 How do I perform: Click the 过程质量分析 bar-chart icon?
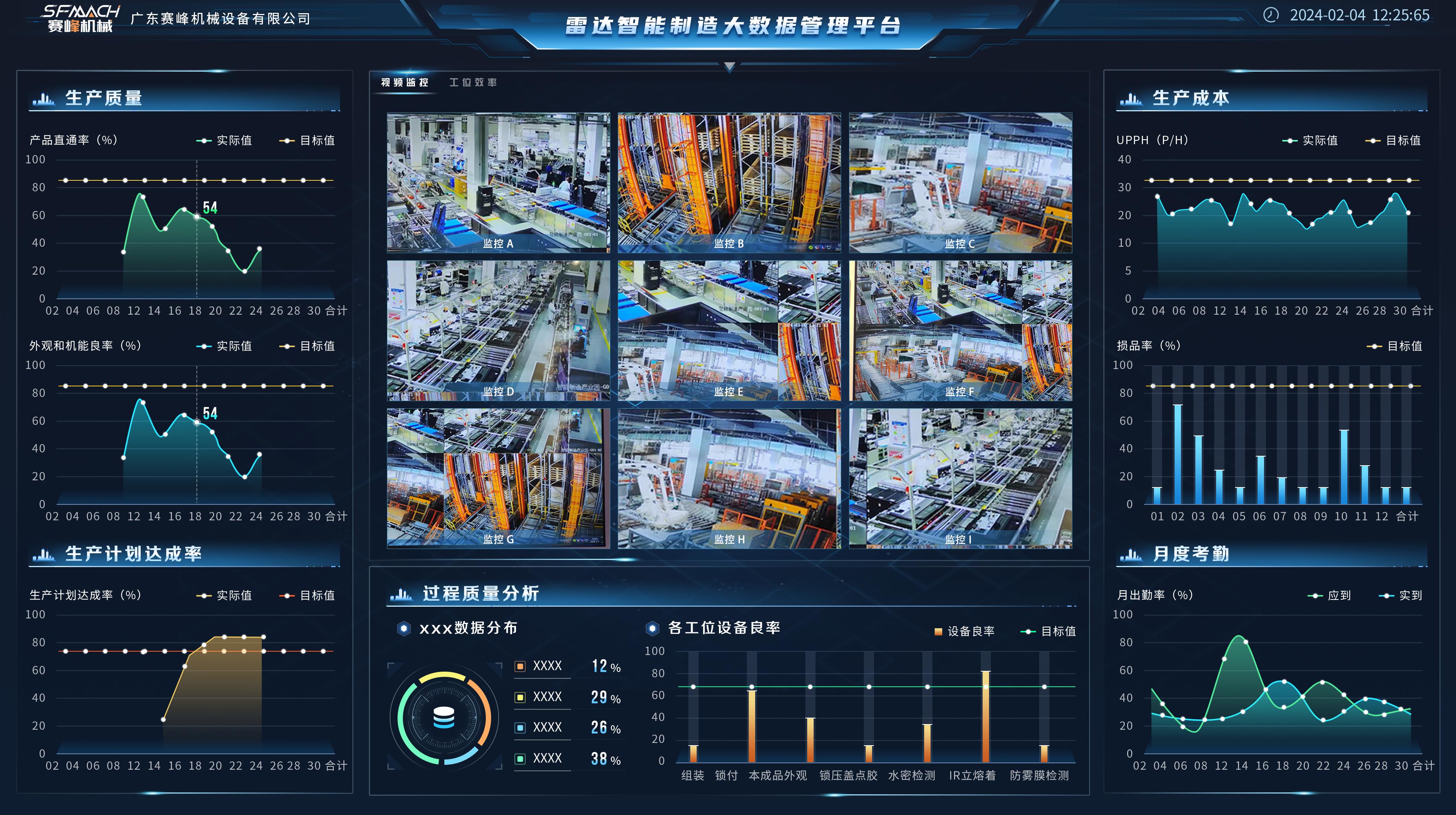pyautogui.click(x=401, y=594)
